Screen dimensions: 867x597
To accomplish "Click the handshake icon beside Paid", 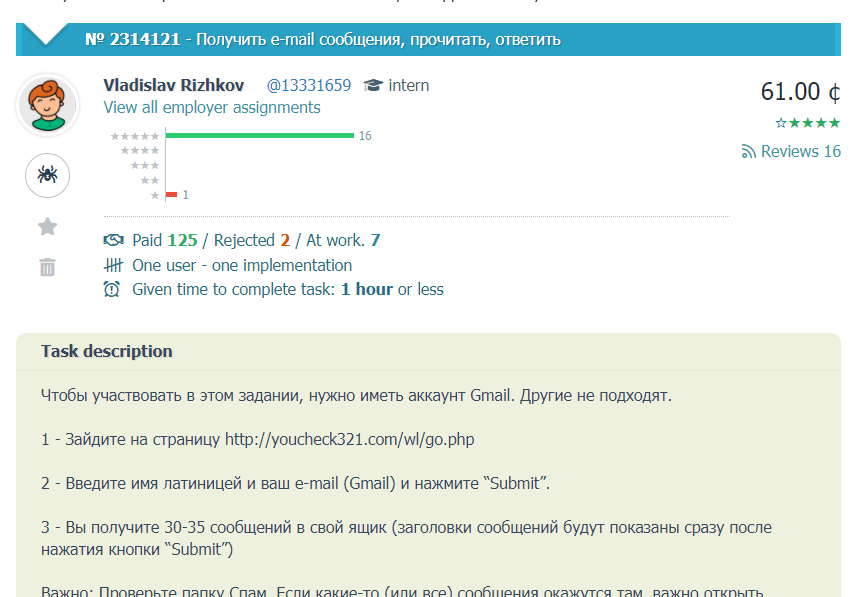I will (113, 241).
